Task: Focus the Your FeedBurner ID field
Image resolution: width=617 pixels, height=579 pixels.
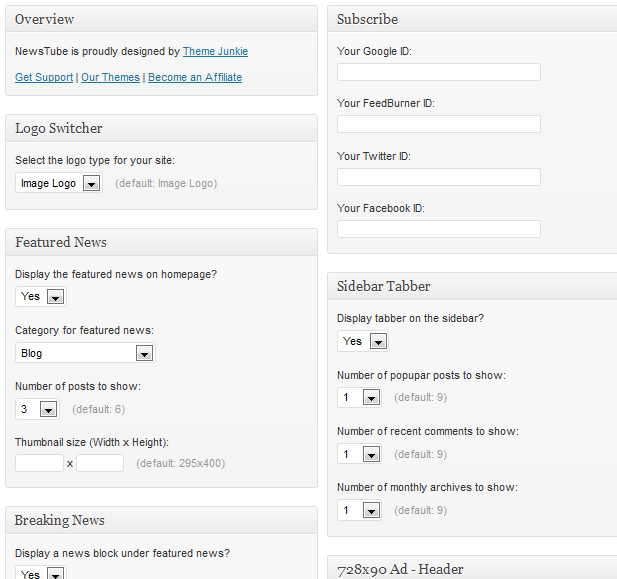Action: 439,124
